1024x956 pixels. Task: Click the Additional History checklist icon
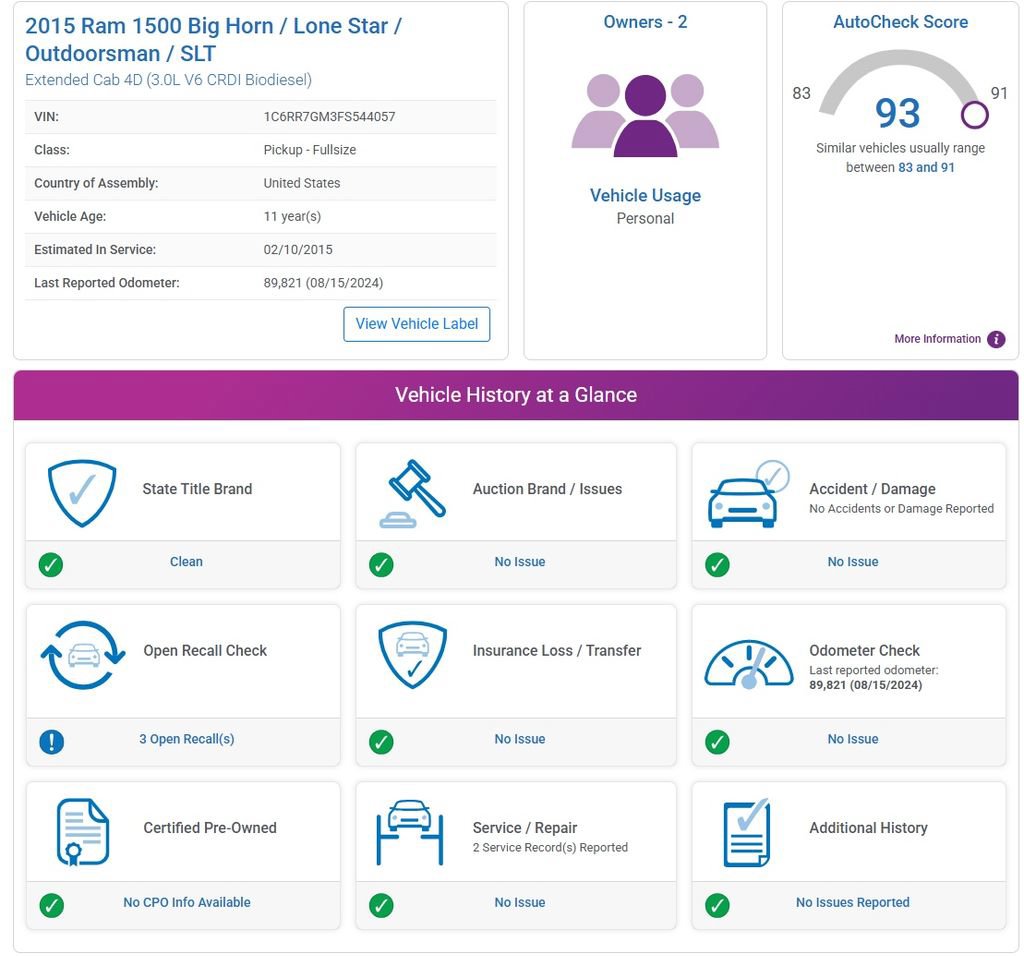pyautogui.click(x=747, y=833)
